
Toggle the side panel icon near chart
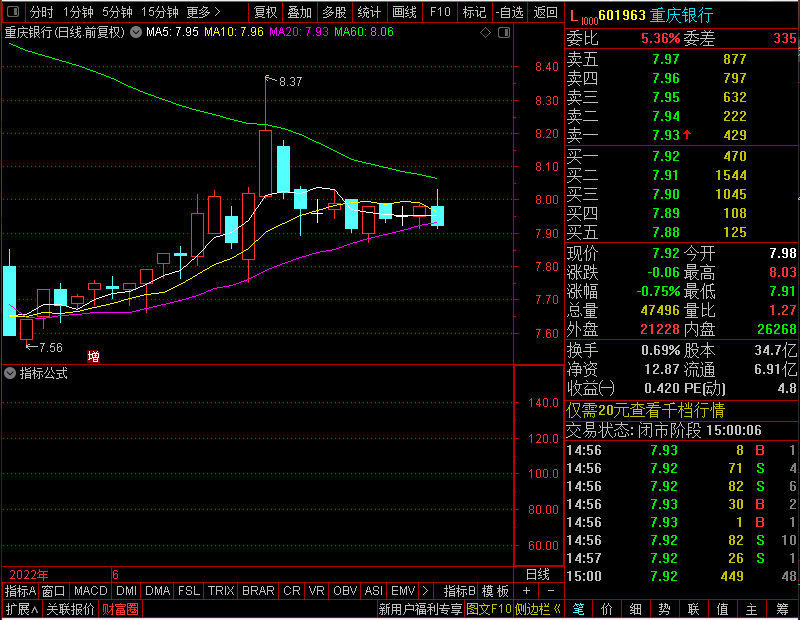(504, 33)
